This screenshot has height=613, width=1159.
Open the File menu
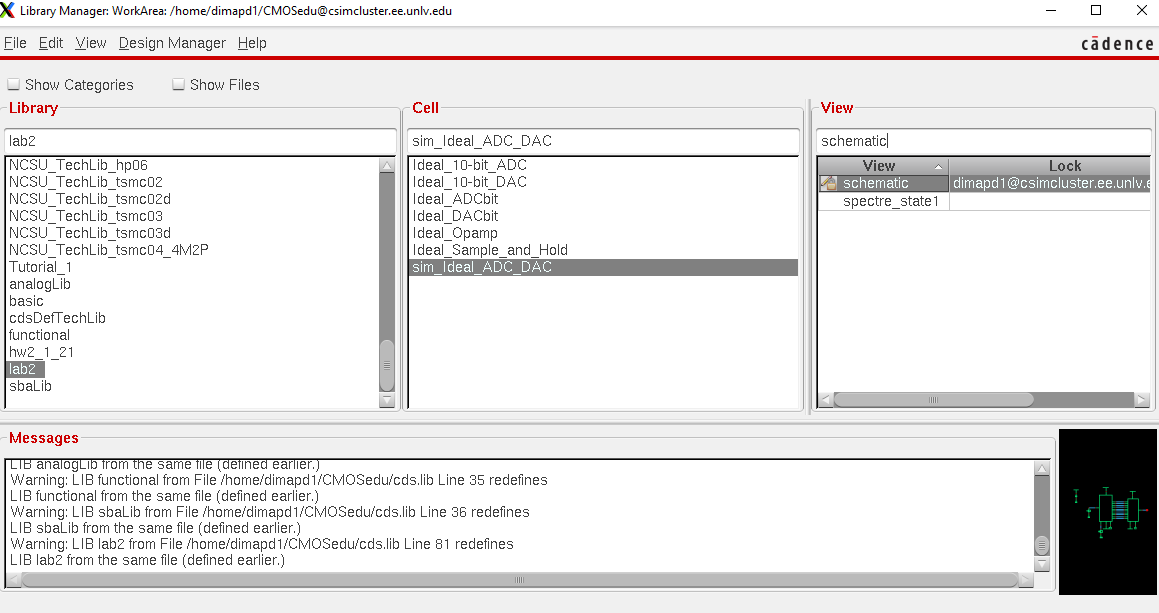point(15,43)
